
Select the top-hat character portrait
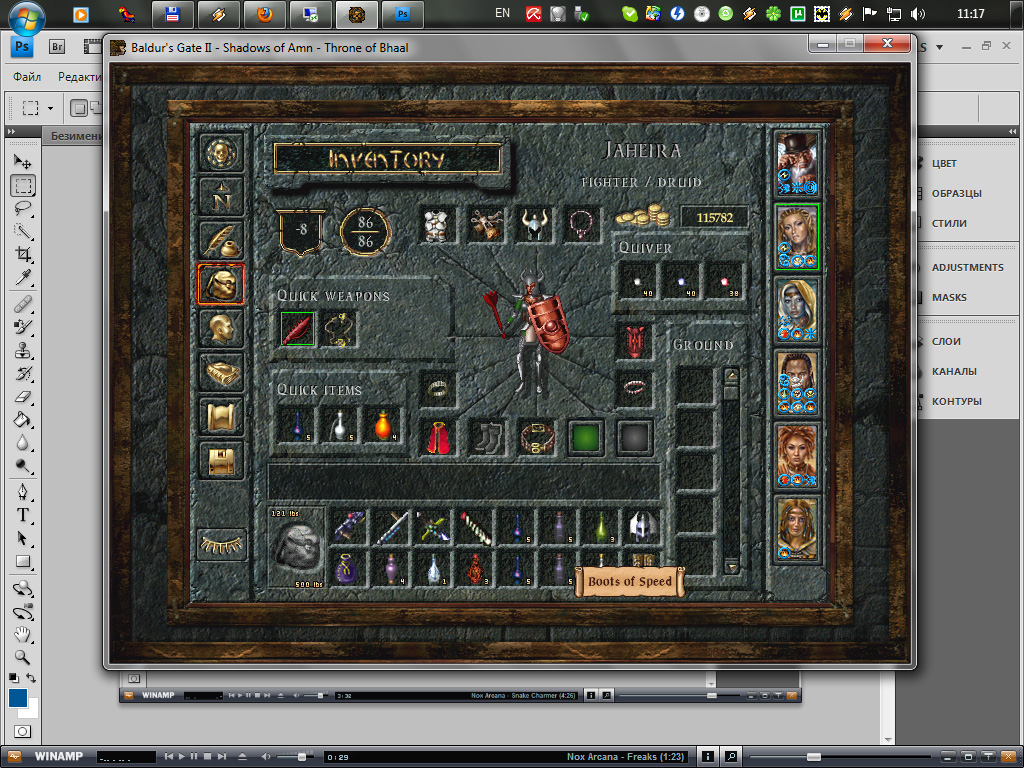click(x=797, y=164)
